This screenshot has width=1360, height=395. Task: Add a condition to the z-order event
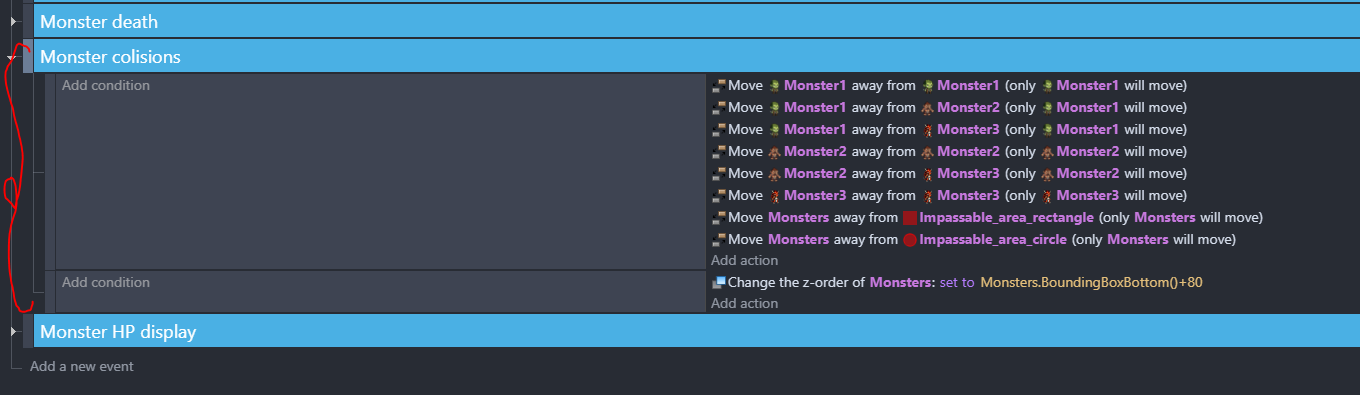(106, 283)
